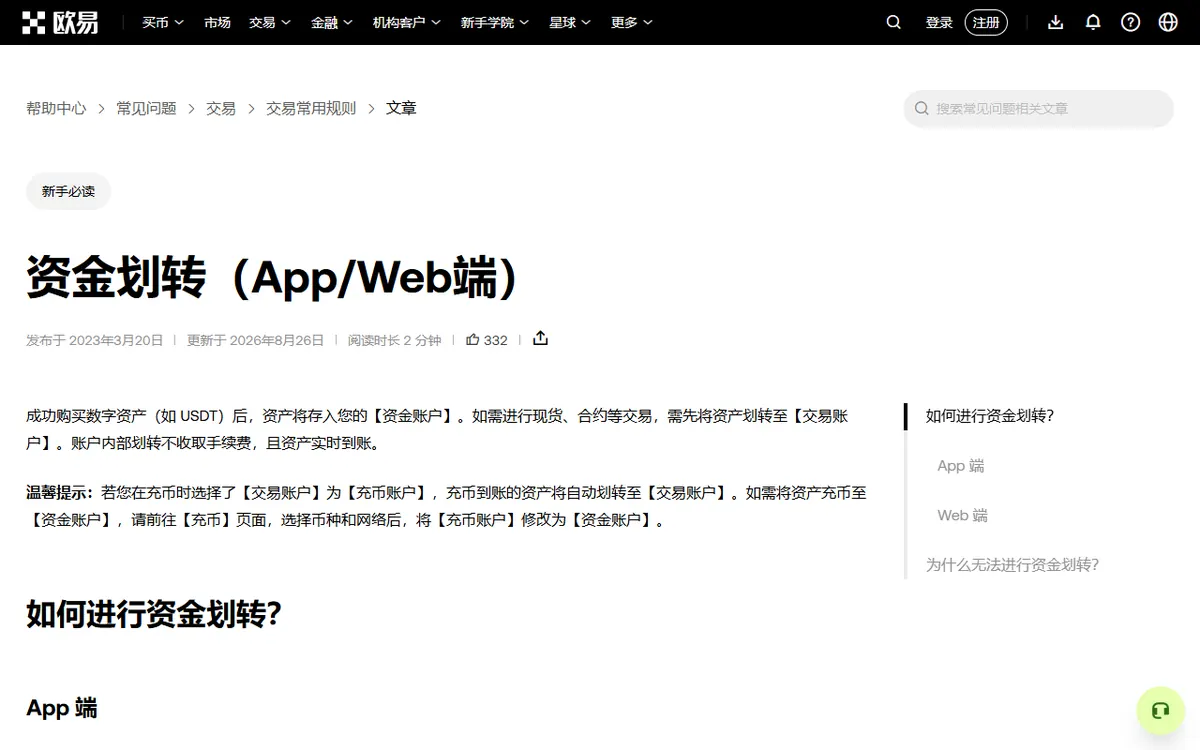
Task: Open the search magnifier icon in header
Action: click(894, 22)
